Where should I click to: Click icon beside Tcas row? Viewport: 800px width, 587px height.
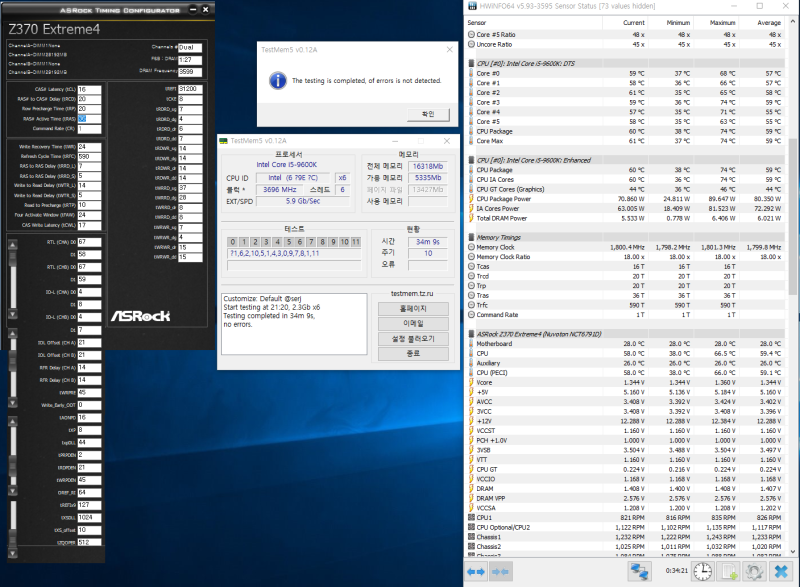471,266
